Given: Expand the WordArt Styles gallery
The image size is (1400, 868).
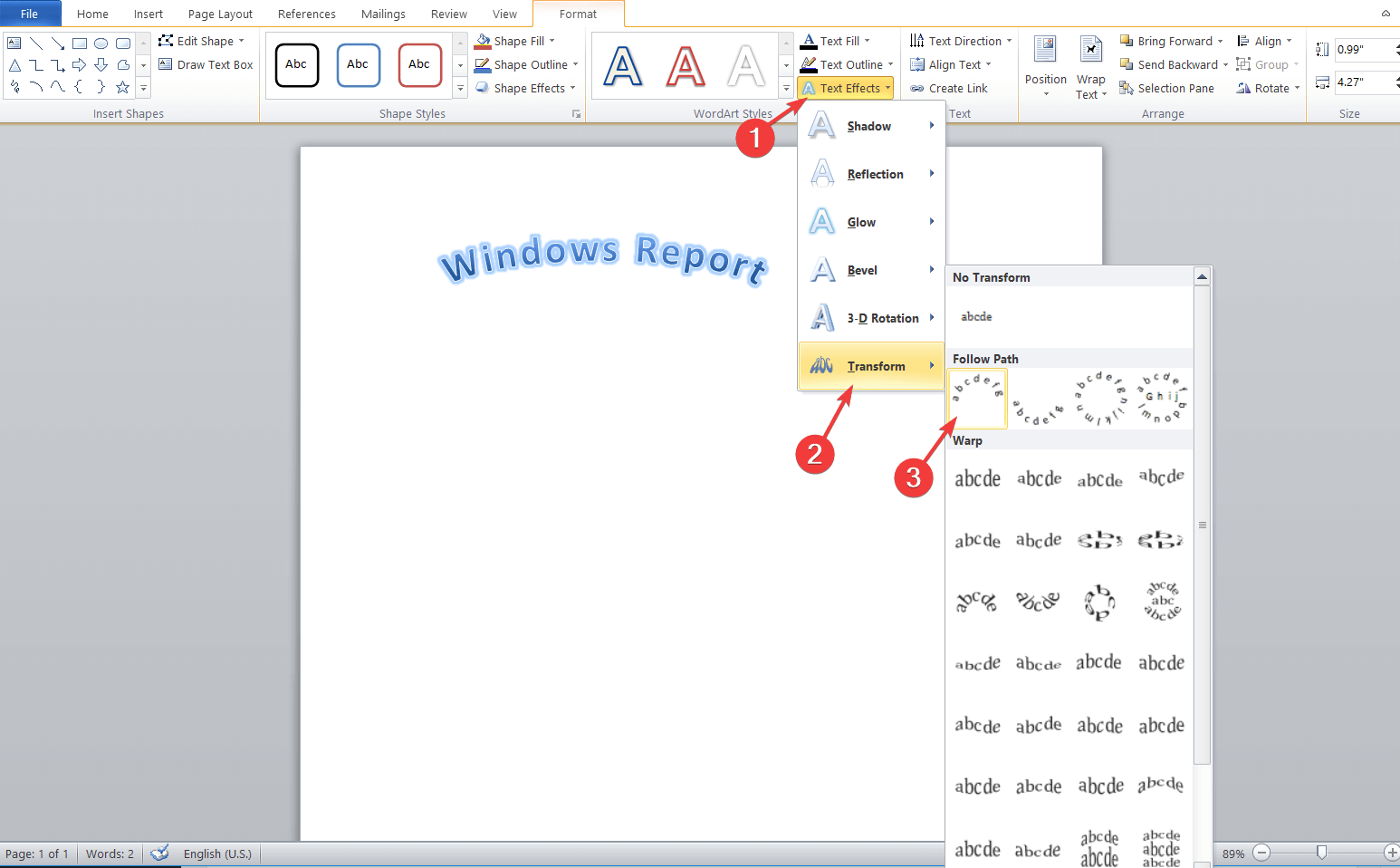Looking at the screenshot, I should [786, 89].
